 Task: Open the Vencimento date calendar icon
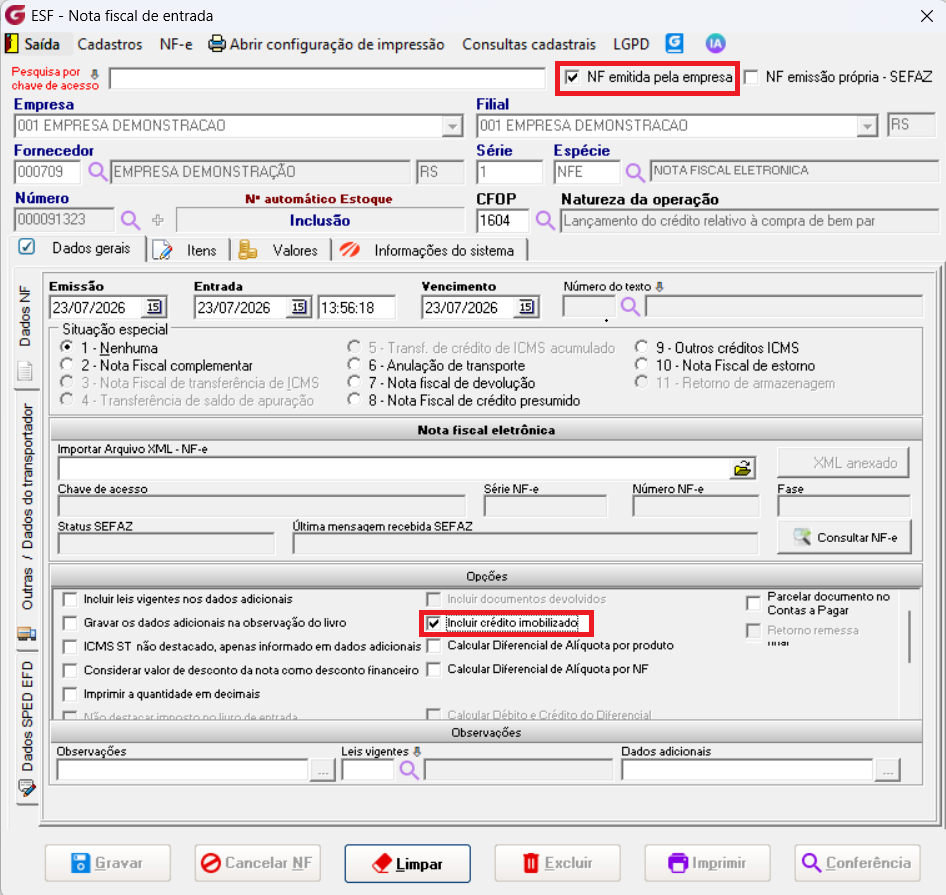pyautogui.click(x=526, y=307)
